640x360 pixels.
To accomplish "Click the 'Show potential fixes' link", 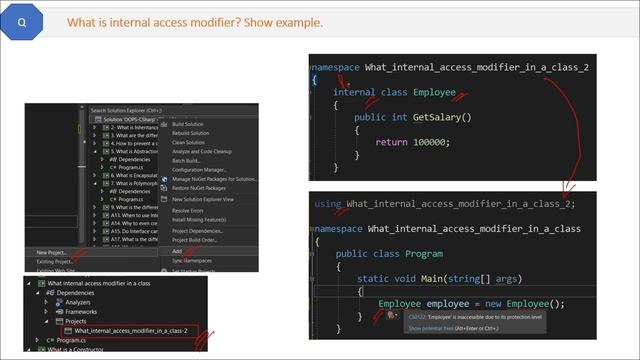I will pyautogui.click(x=431, y=328).
